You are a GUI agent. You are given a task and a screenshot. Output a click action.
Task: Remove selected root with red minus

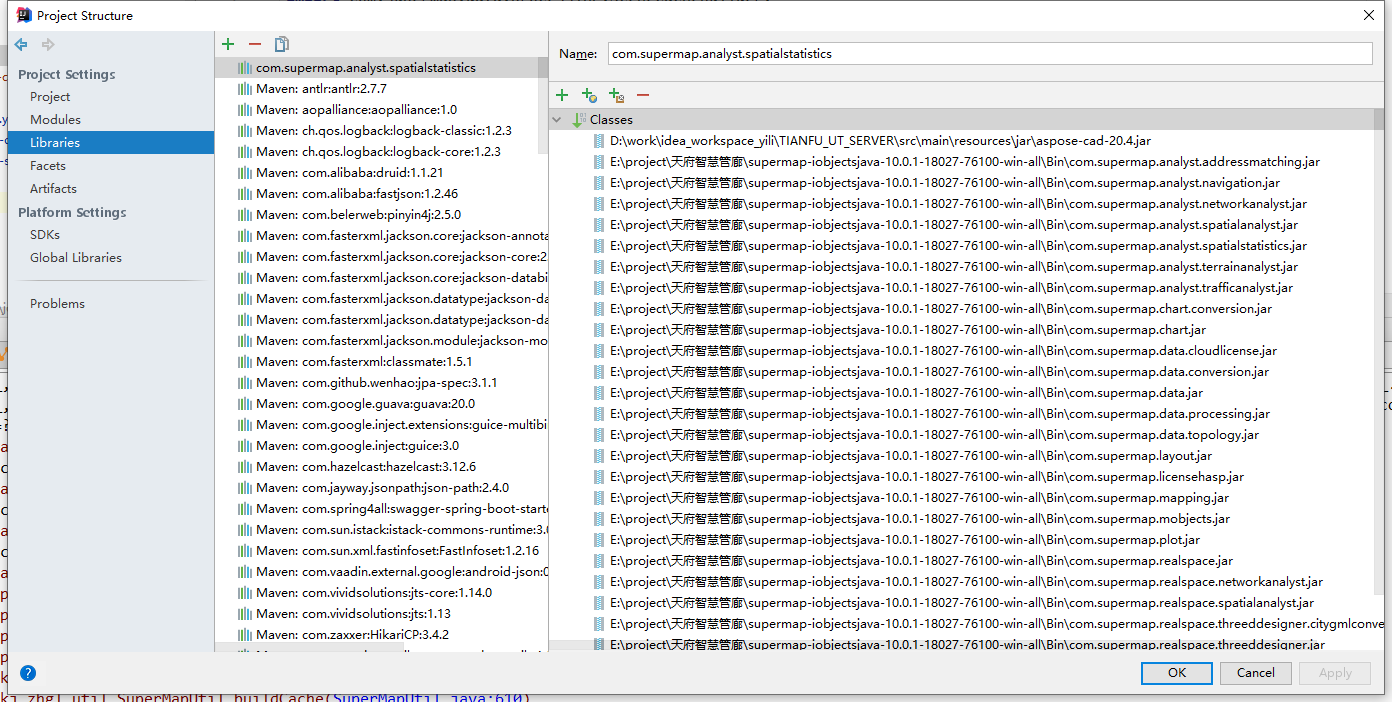643,95
